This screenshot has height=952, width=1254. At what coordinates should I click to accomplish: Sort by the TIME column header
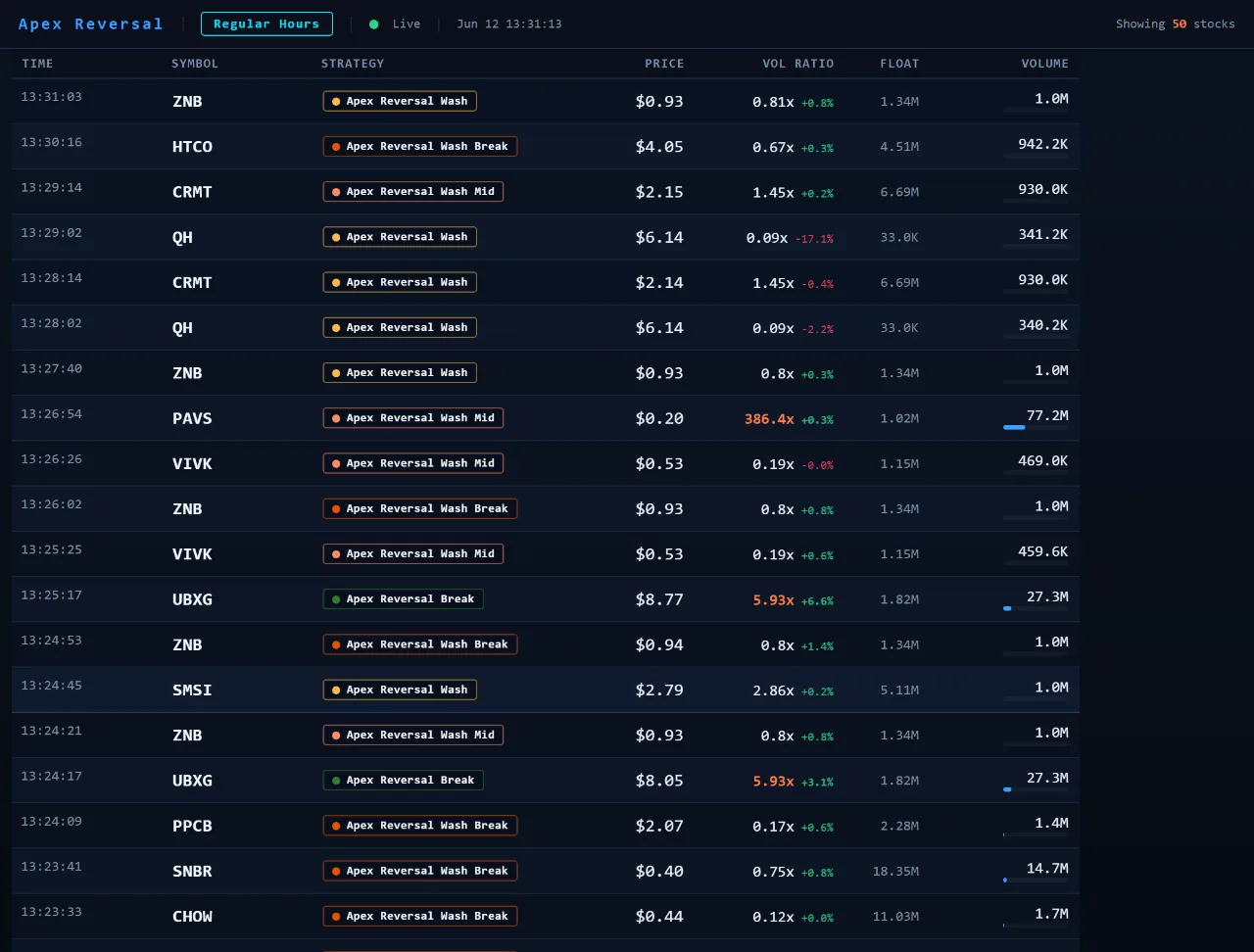pyautogui.click(x=38, y=64)
